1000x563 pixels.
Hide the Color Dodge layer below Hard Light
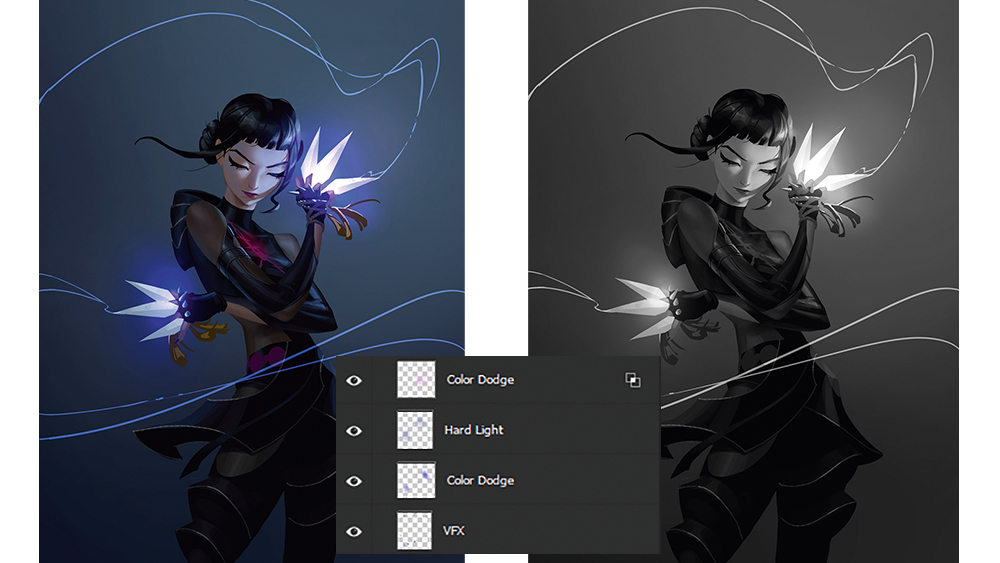pyautogui.click(x=354, y=481)
